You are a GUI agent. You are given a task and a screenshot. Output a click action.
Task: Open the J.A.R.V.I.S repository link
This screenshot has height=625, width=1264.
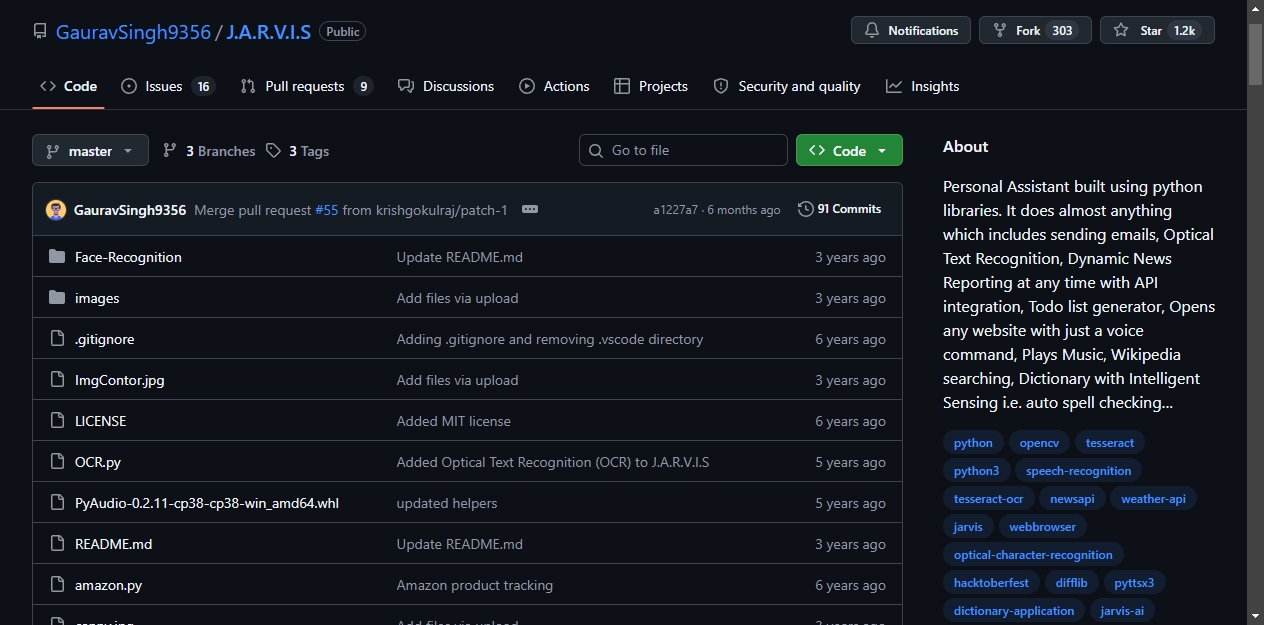[268, 31]
